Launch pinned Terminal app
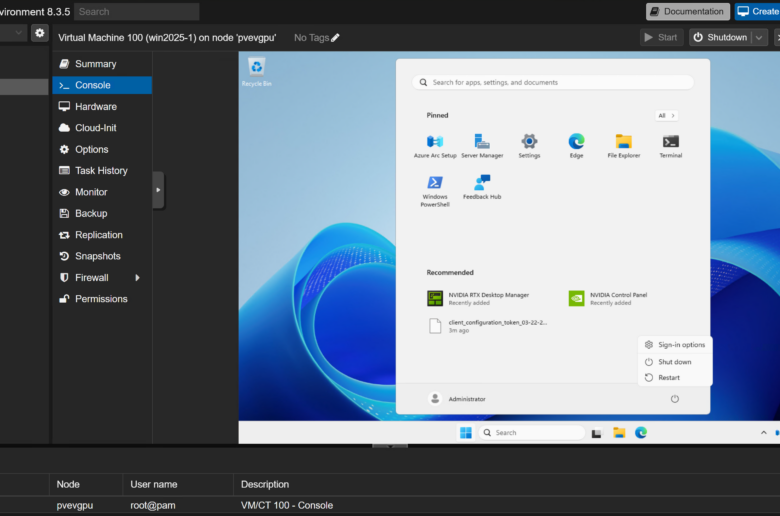Image resolution: width=780 pixels, height=516 pixels. [671, 146]
